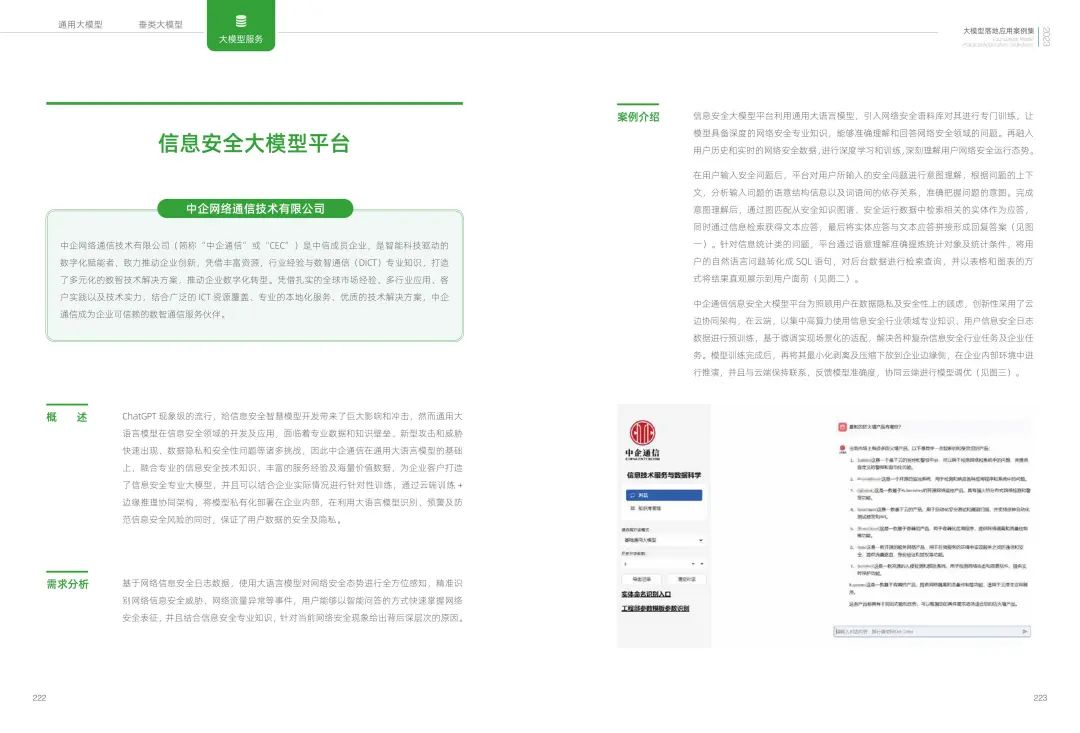Select the 知识库管理 menu item
Image resolution: width=1080 pixels, height=733 pixels.
645,508
